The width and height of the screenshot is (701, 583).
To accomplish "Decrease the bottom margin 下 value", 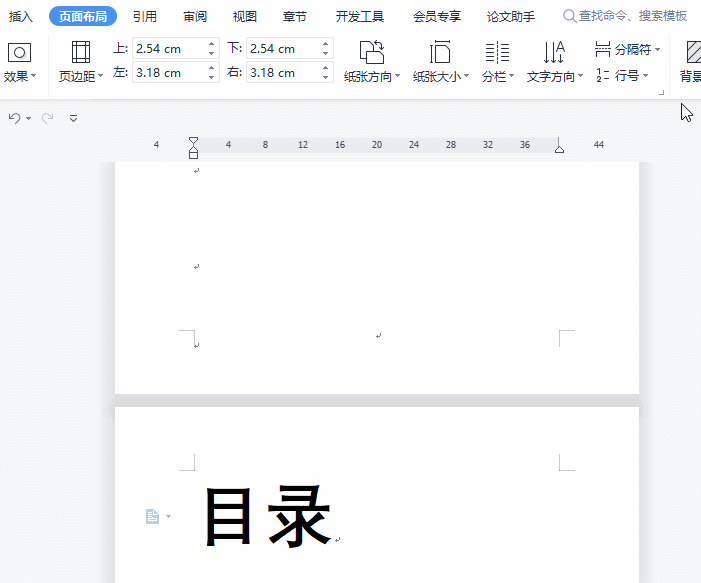I will [325, 53].
